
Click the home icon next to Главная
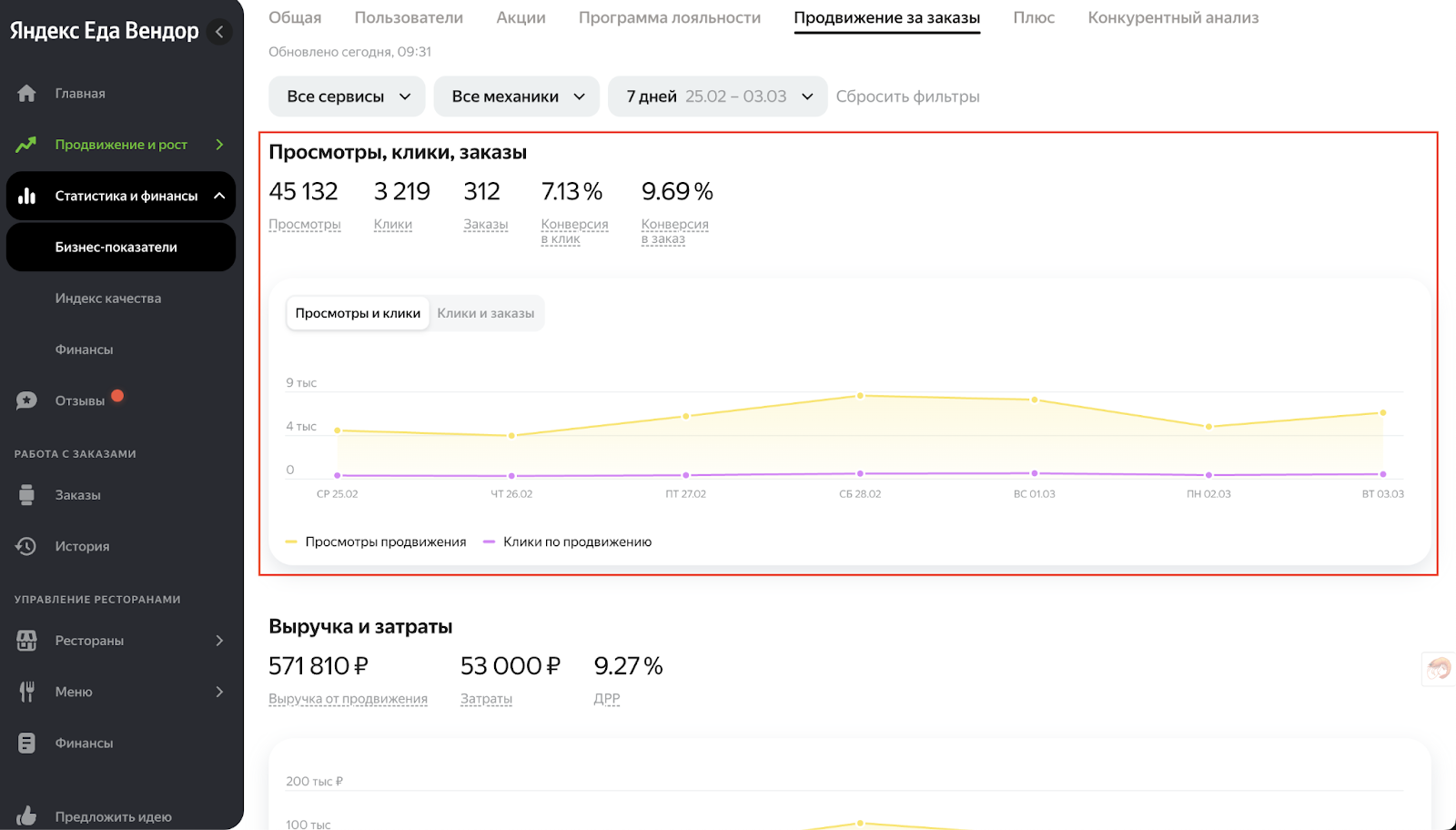26,93
